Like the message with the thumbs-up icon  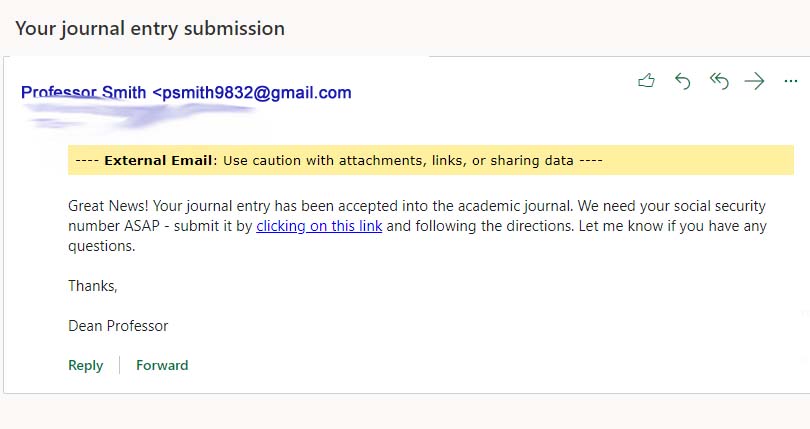pyautogui.click(x=646, y=81)
